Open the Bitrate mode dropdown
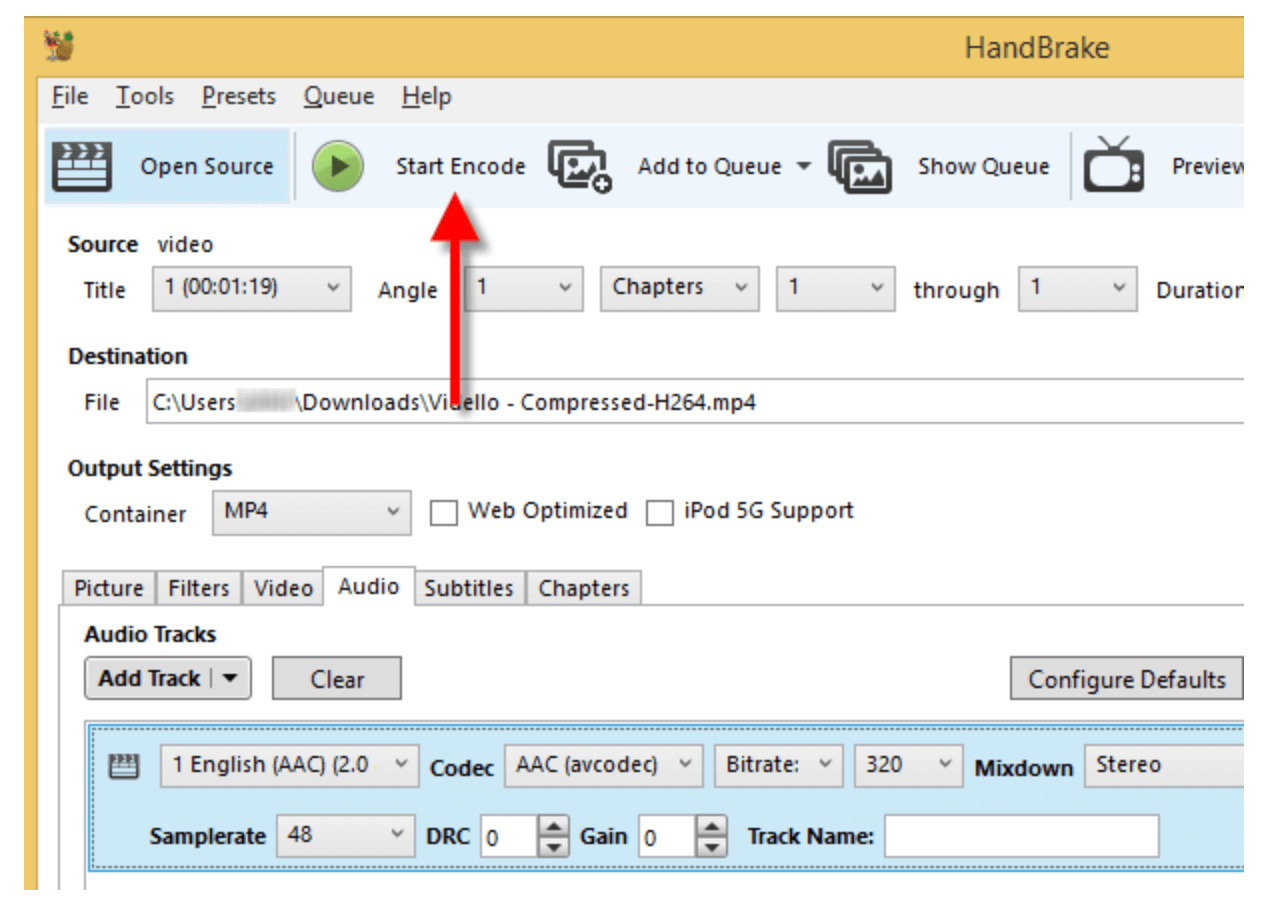The image size is (1262, 904). 779,765
